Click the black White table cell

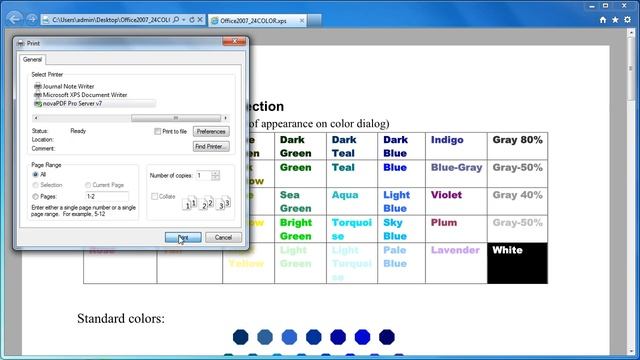pyautogui.click(x=517, y=263)
